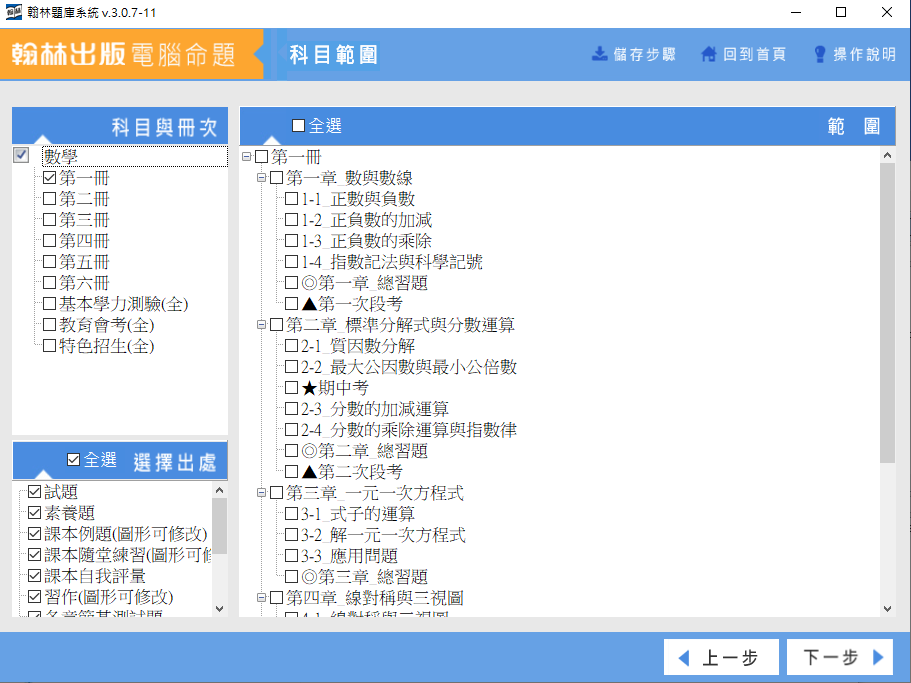Check the ▲第二次段考 checkbox

[291, 471]
